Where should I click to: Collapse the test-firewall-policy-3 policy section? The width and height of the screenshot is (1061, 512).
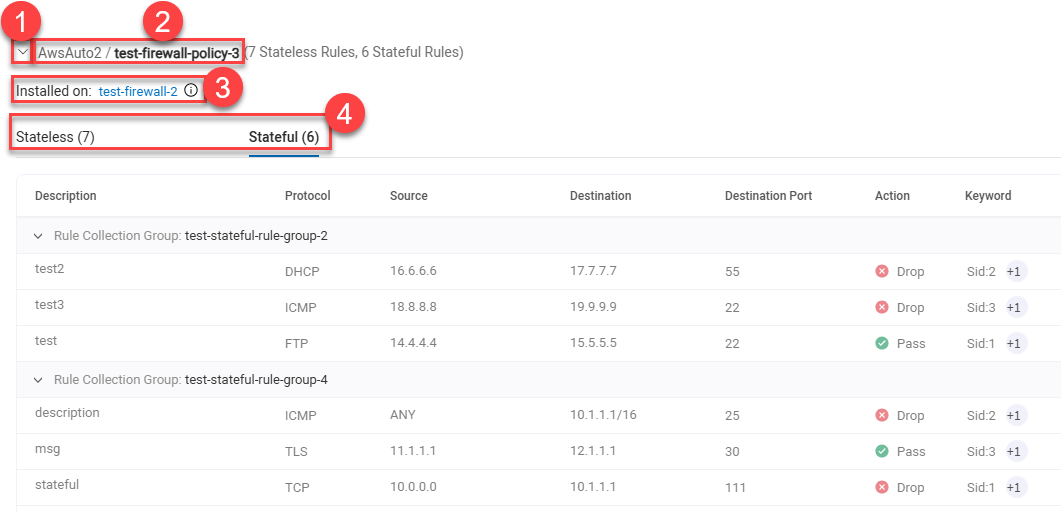point(22,52)
